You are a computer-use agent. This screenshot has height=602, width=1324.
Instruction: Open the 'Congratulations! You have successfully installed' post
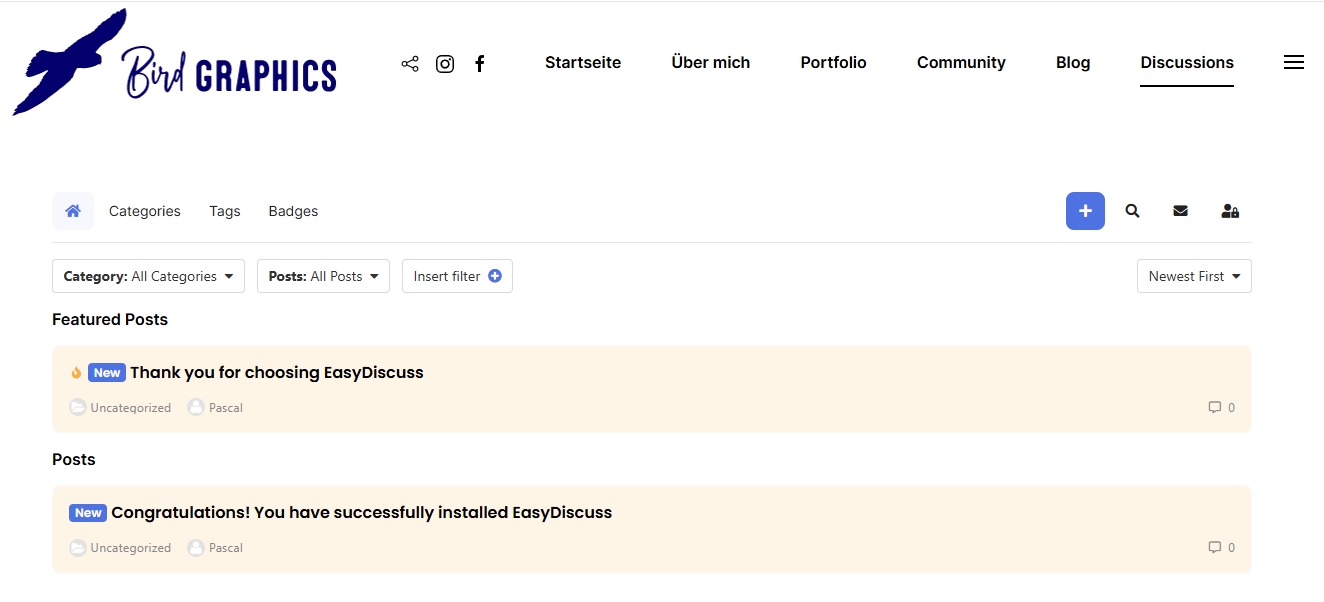361,512
